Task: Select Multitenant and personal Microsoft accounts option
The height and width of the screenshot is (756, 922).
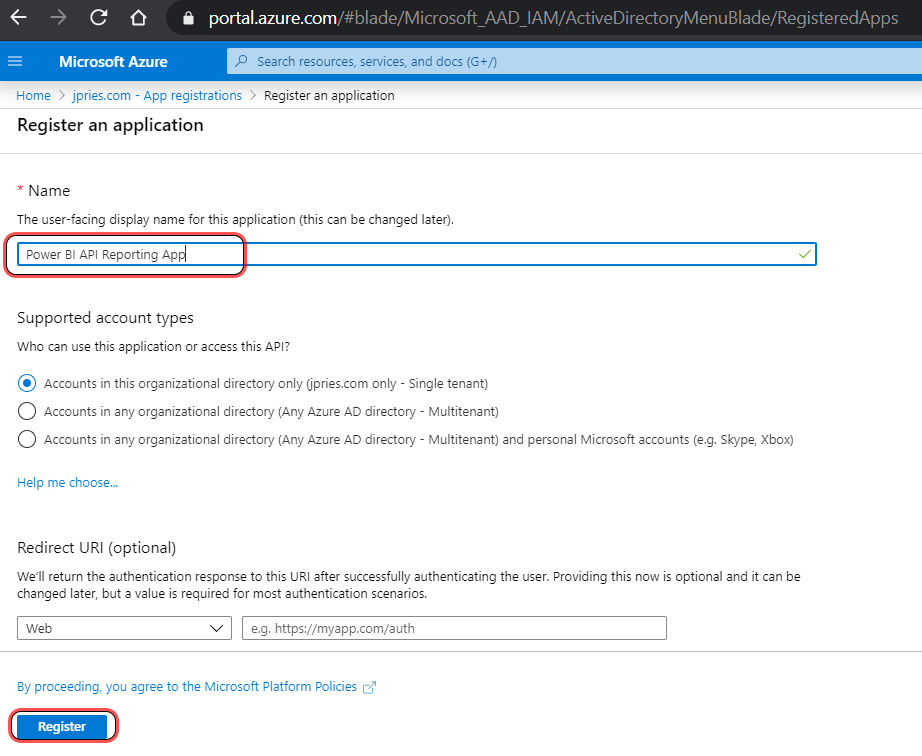Action: pyautogui.click(x=27, y=439)
